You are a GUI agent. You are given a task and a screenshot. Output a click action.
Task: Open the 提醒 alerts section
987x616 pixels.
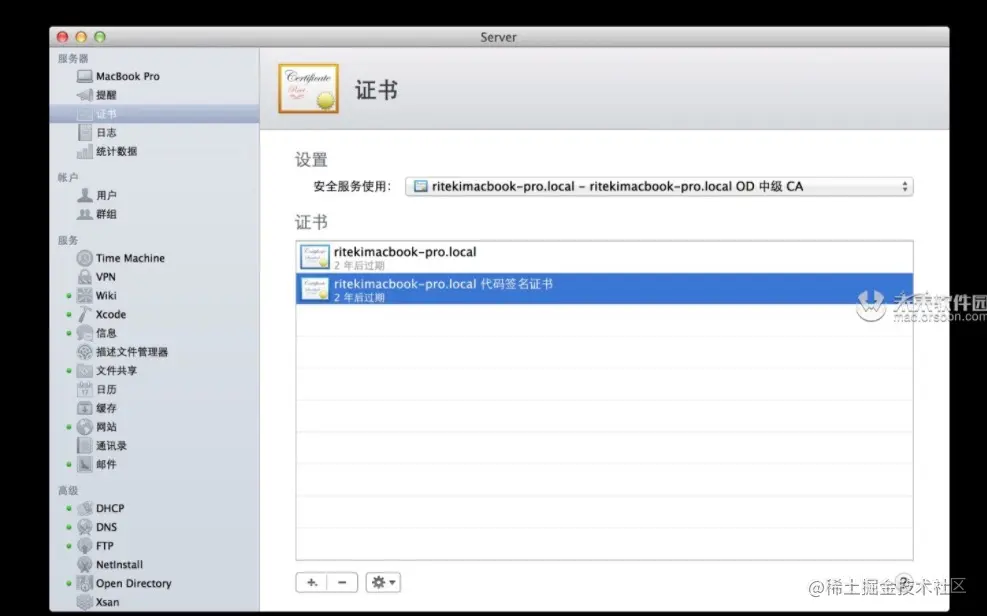pyautogui.click(x=97, y=95)
